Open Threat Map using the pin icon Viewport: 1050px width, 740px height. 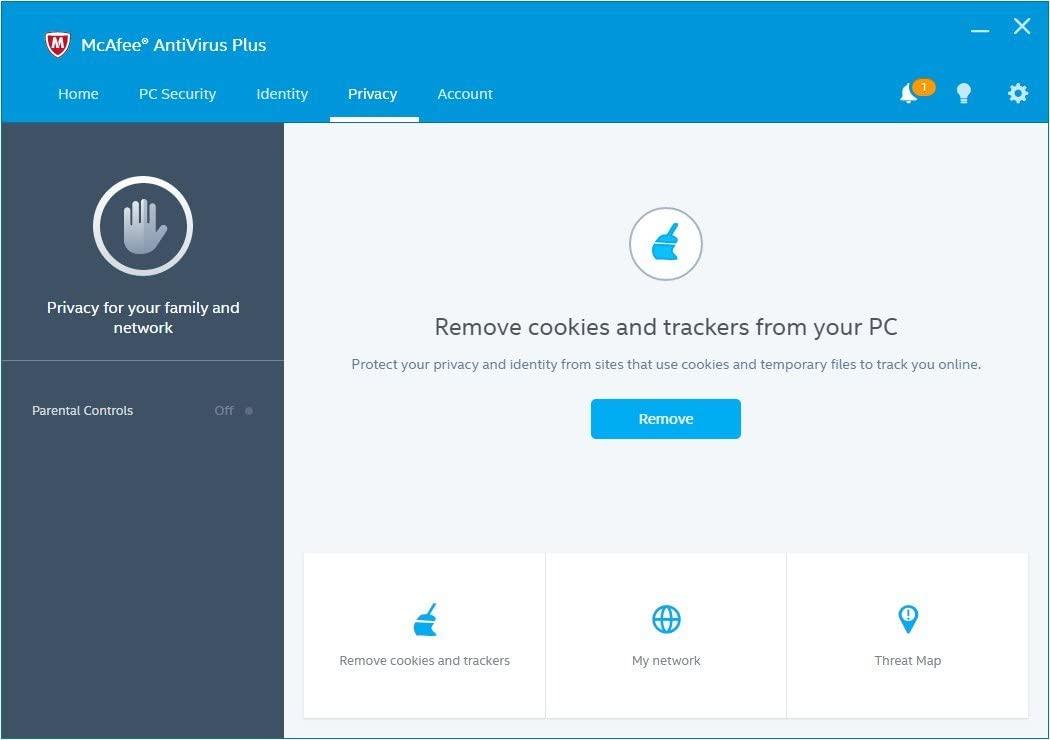tap(907, 619)
